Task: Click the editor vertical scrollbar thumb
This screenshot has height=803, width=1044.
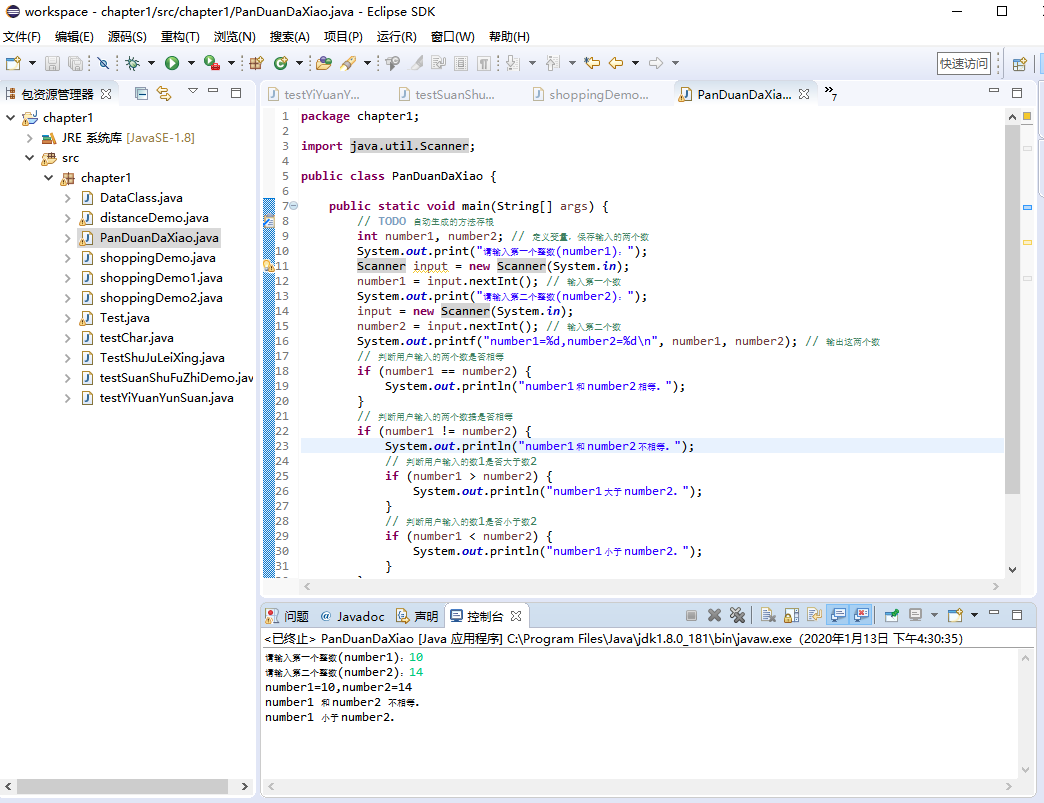Action: [x=1012, y=308]
